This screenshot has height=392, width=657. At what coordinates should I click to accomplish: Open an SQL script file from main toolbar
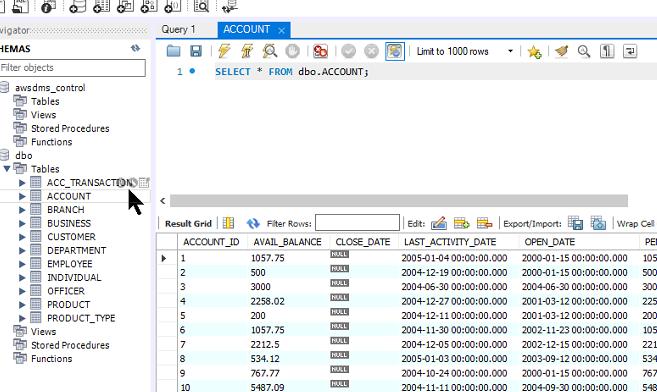point(20,6)
